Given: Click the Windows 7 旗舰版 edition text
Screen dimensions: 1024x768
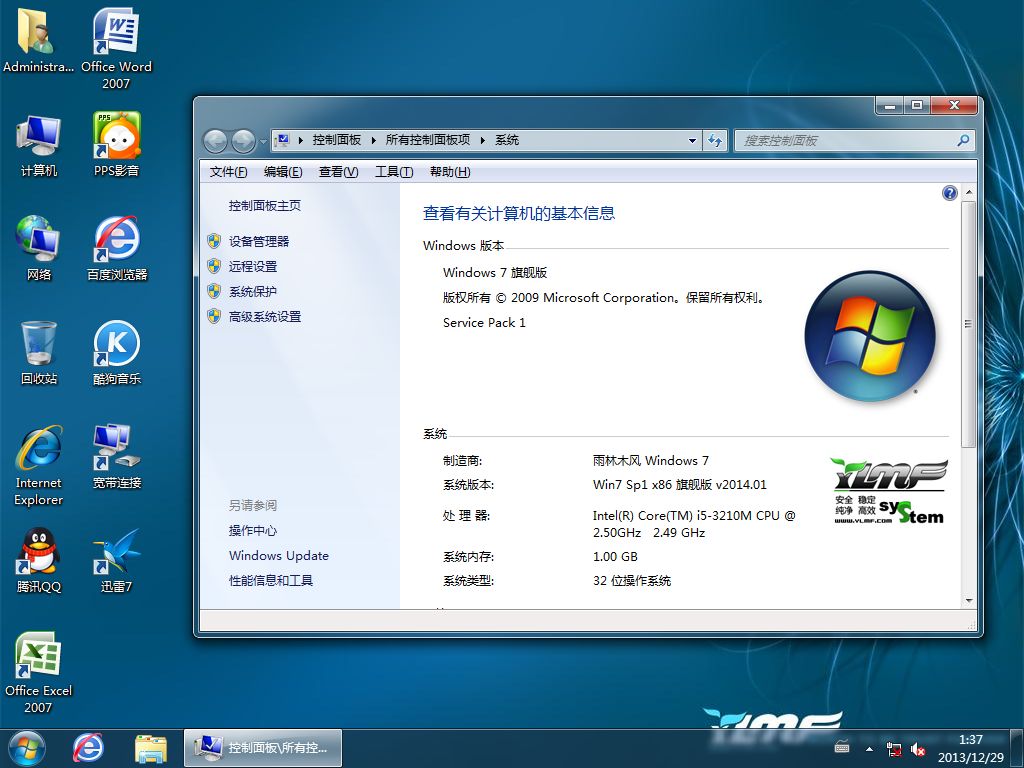Looking at the screenshot, I should (494, 273).
